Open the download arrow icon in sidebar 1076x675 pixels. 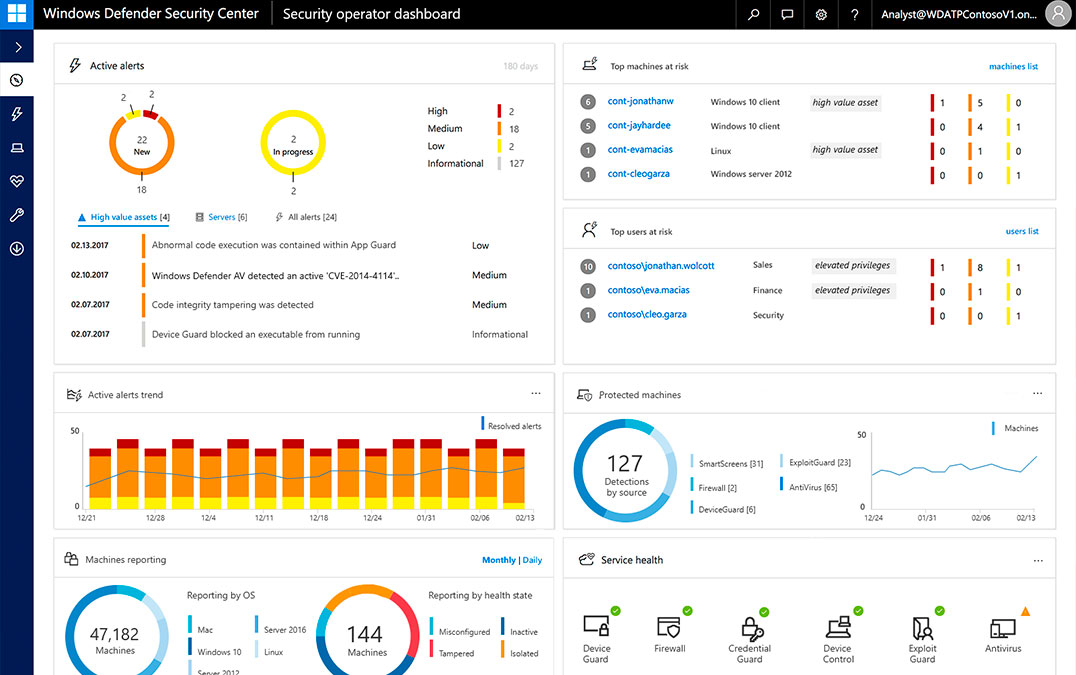pos(17,248)
